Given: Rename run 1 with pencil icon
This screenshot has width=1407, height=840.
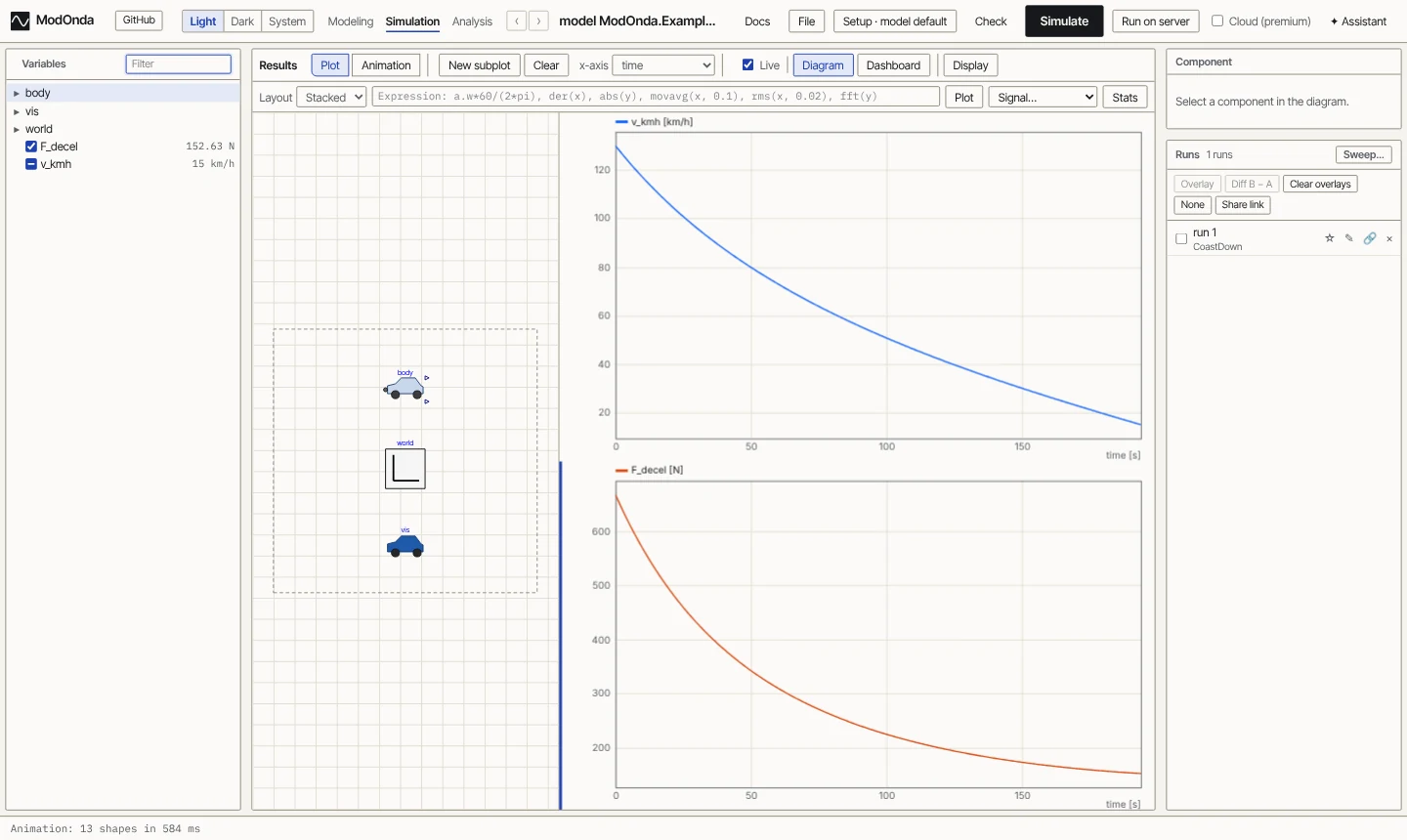Looking at the screenshot, I should (x=1349, y=238).
